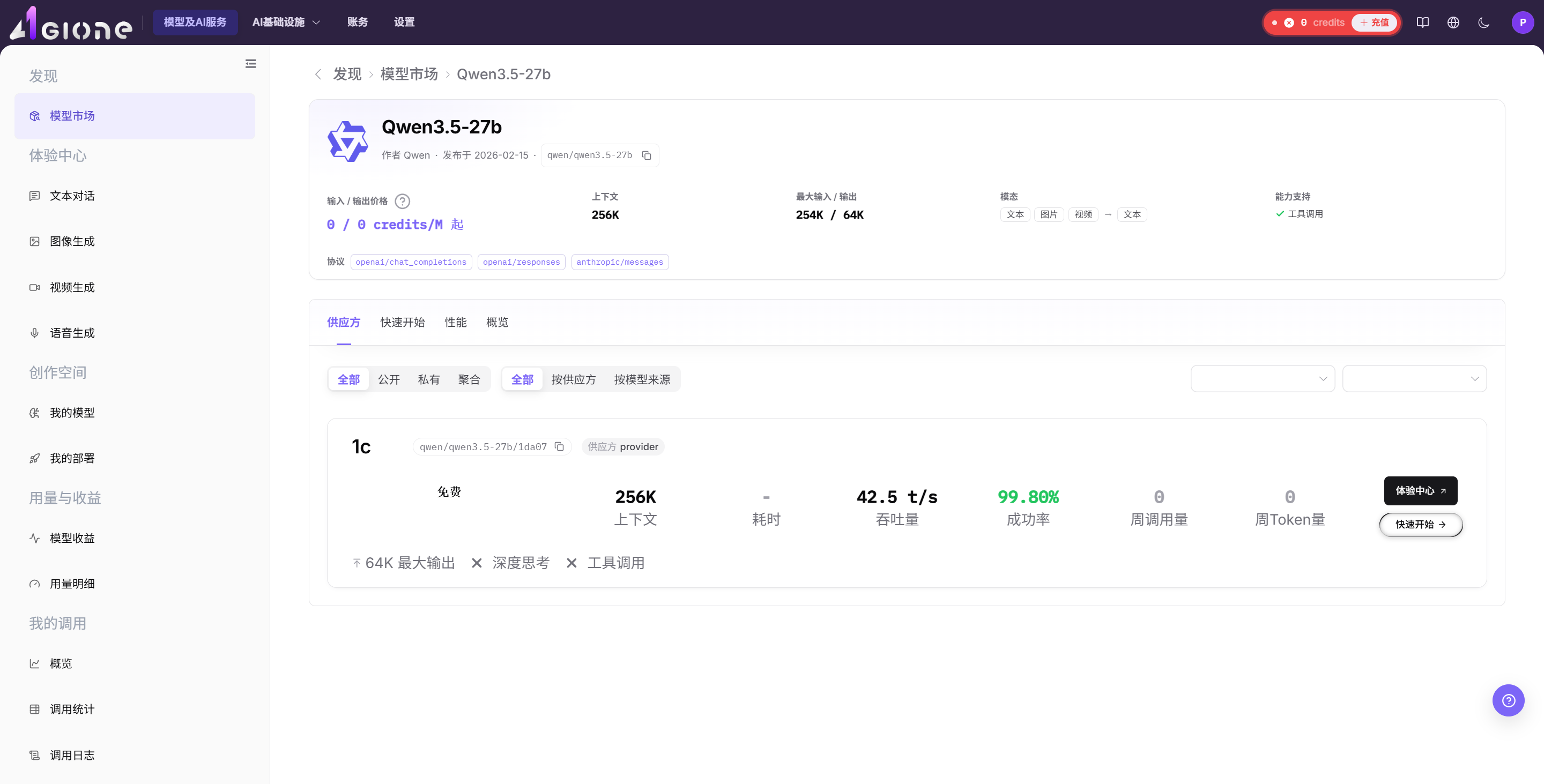Image resolution: width=1544 pixels, height=784 pixels.
Task: Click 42.5 t/s throughput value
Action: [897, 497]
